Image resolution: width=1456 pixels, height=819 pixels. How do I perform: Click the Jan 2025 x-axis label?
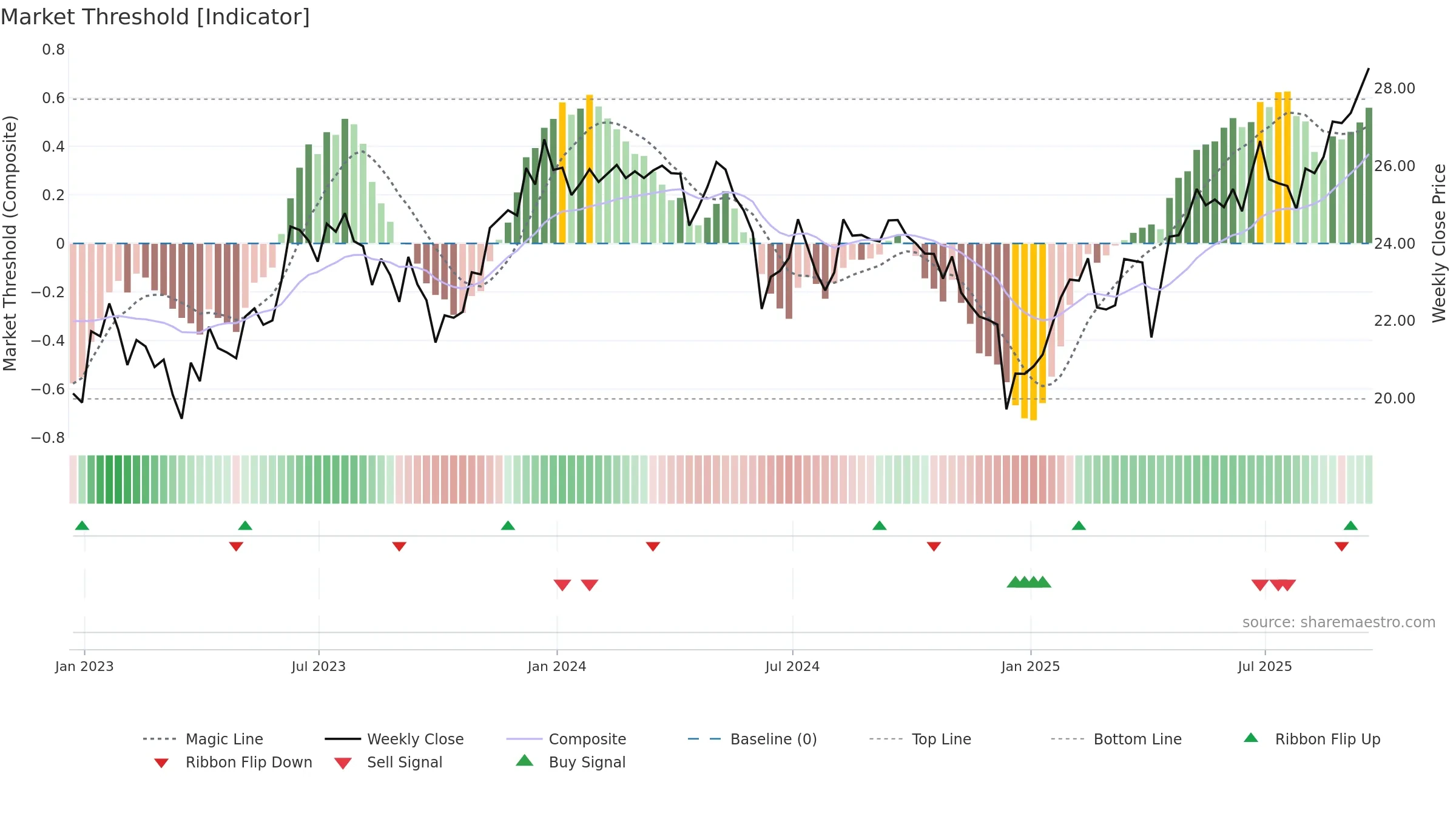click(1031, 667)
